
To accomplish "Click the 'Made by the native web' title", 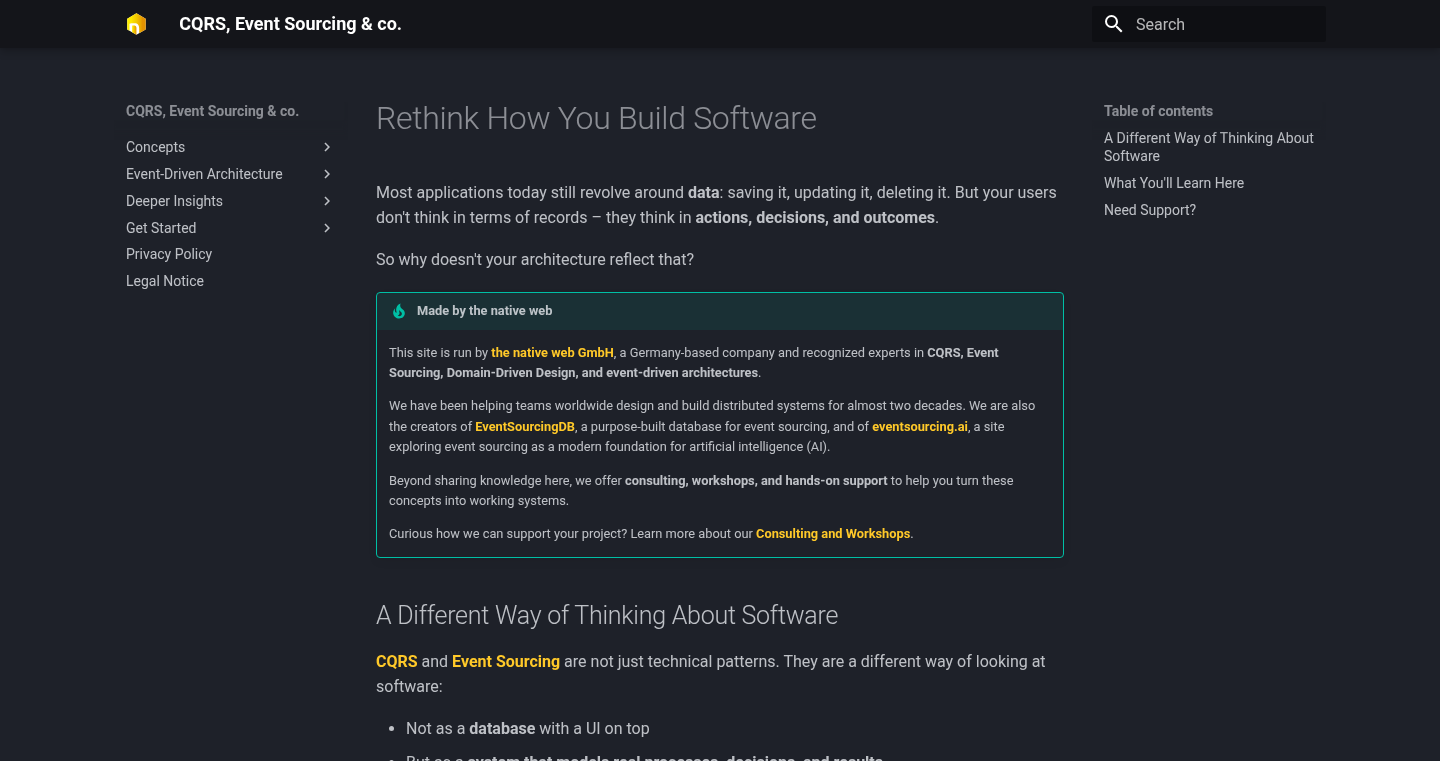I will pos(485,311).
